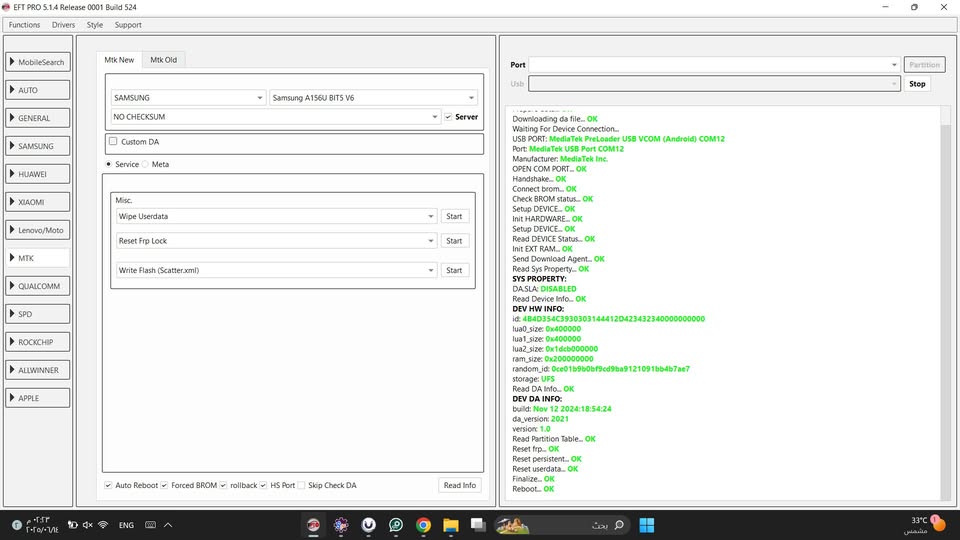This screenshot has height=540, width=960.
Task: Open the Functions menu
Action: (24, 24)
